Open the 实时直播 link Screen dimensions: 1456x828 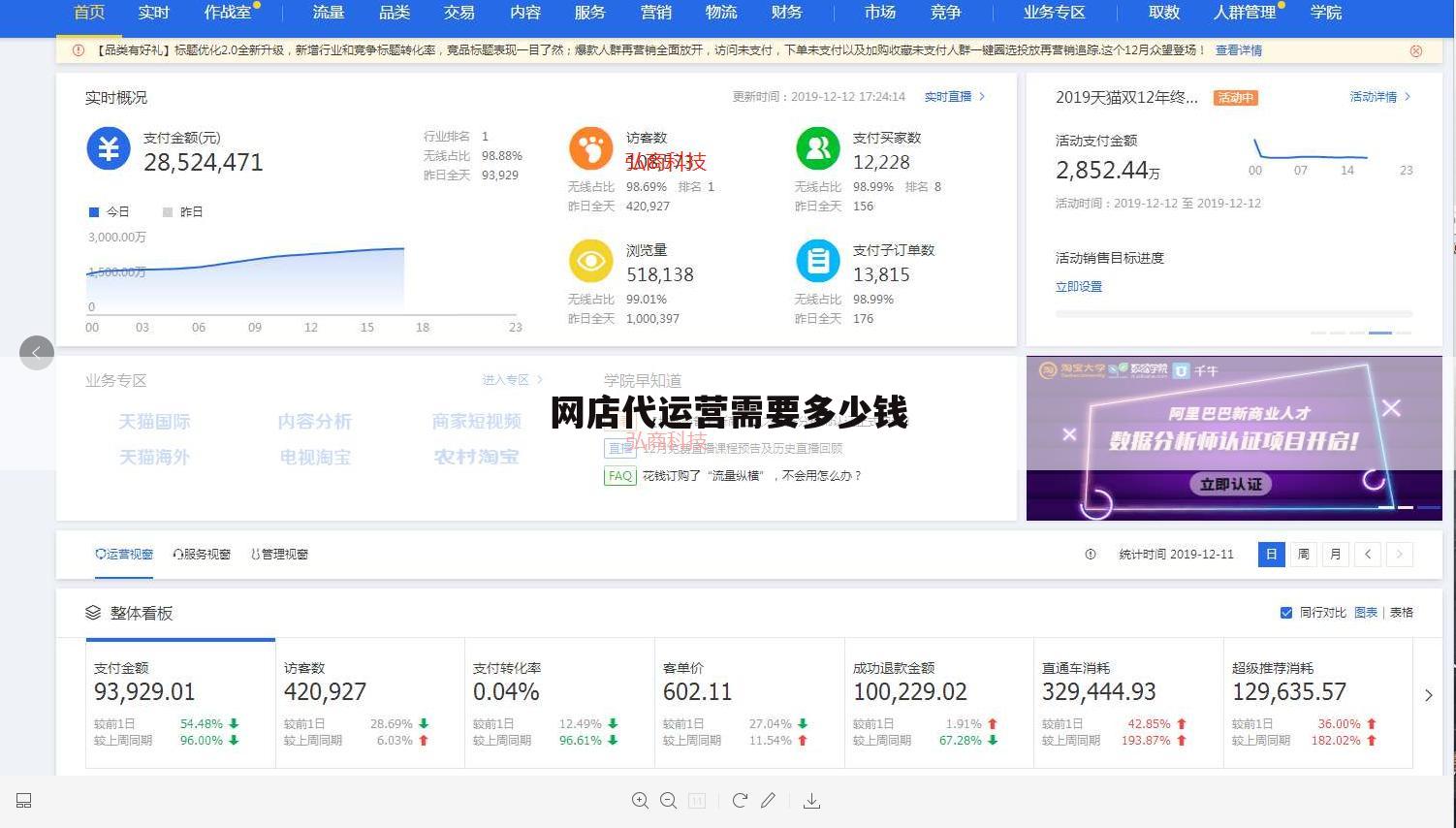[x=954, y=97]
